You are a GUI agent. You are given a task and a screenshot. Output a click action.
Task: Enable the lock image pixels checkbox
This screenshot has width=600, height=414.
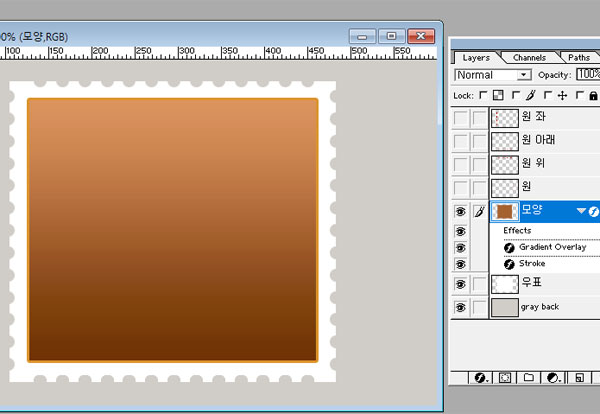coord(516,95)
